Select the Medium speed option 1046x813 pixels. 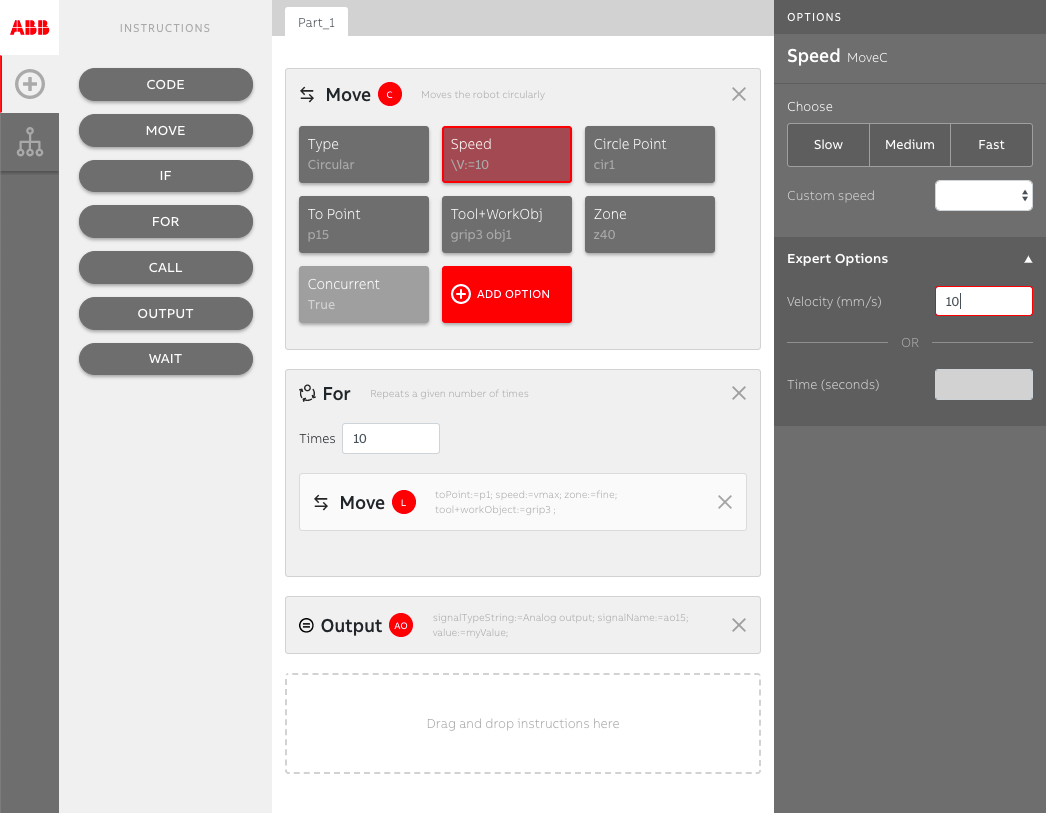coord(909,144)
